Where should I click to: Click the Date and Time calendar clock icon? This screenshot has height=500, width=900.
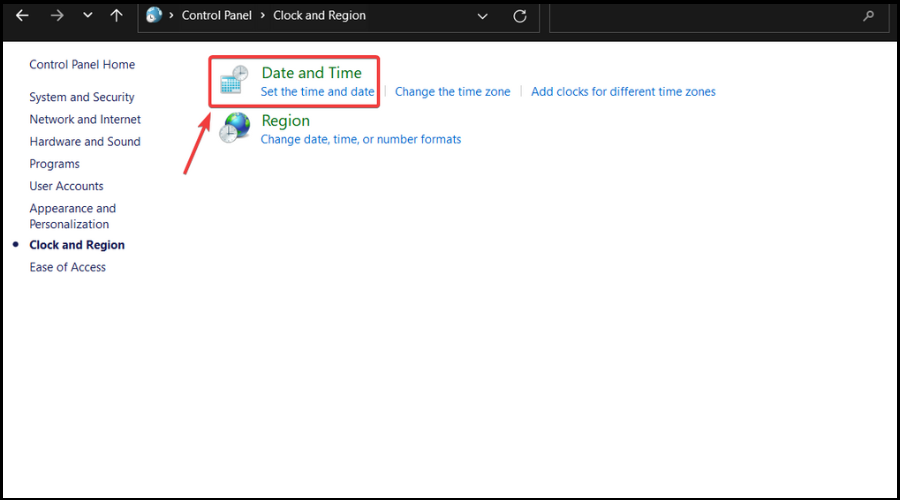[x=234, y=80]
